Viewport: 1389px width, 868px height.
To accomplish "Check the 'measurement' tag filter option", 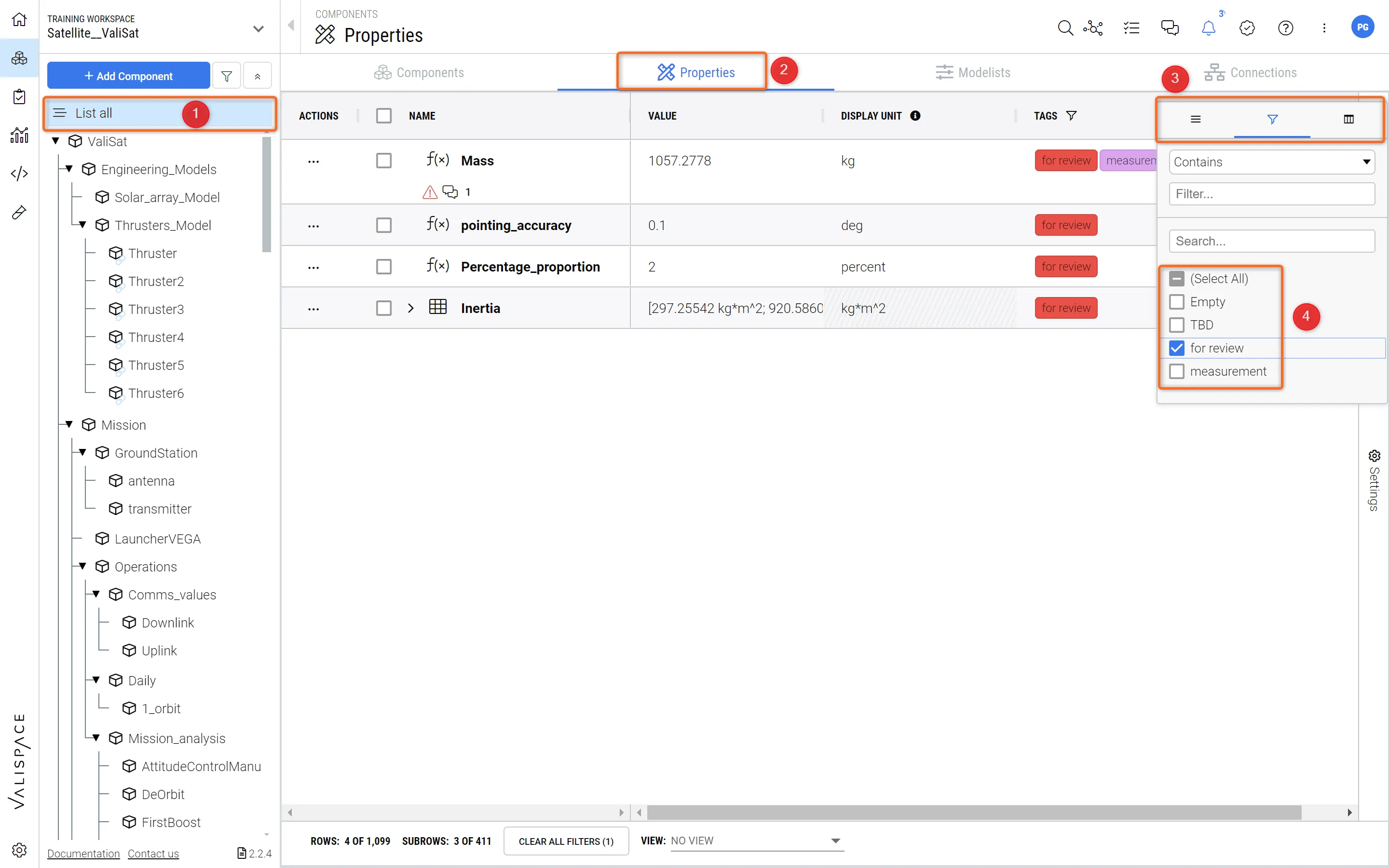I will click(x=1177, y=371).
